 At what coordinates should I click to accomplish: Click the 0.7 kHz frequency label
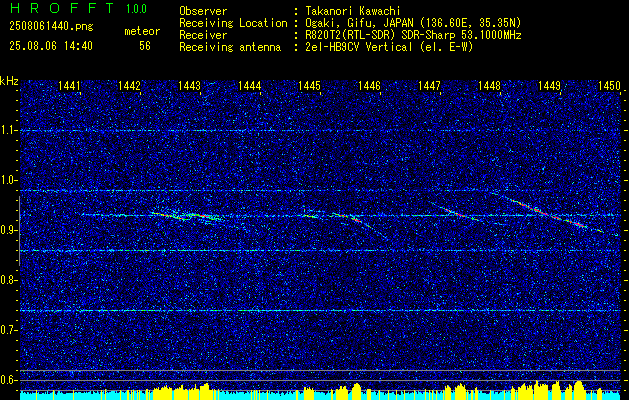point(9,330)
